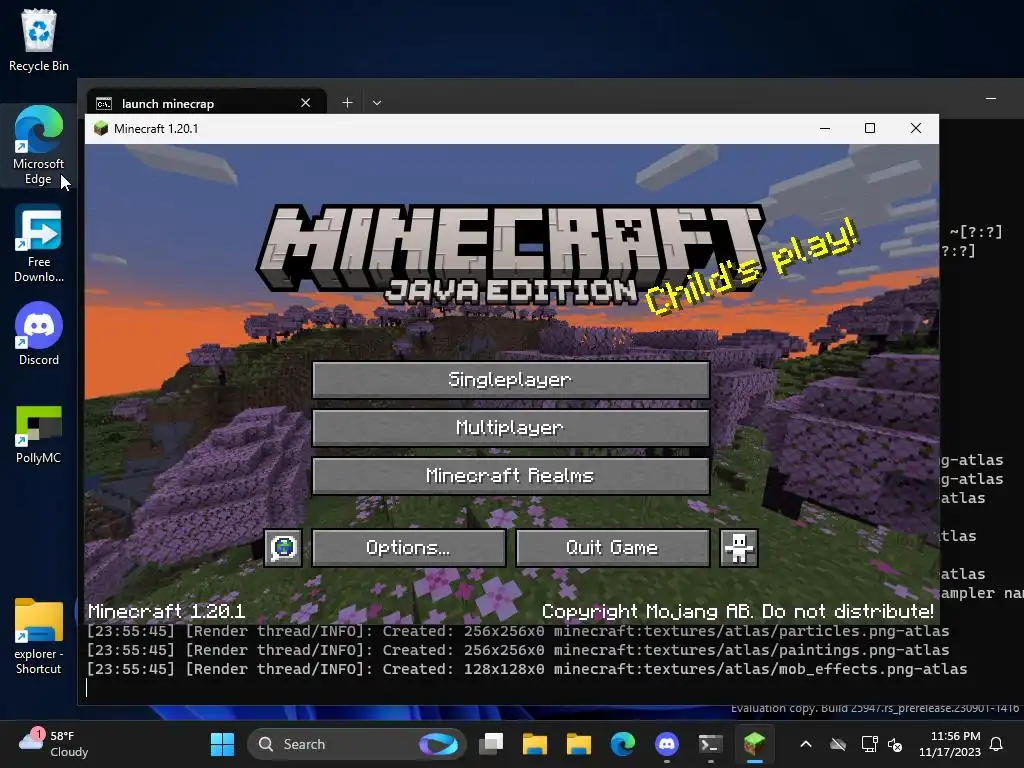
Task: Open second folder taskbar icon
Action: pos(578,744)
